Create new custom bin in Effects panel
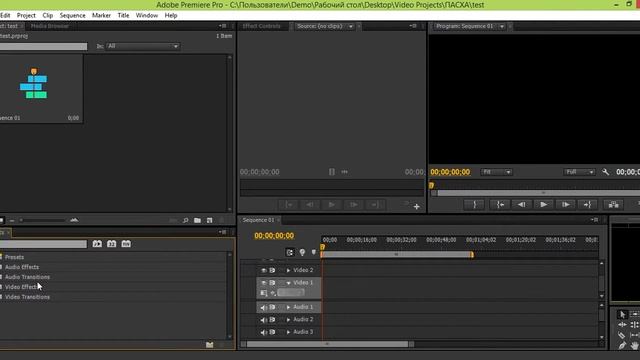640x360 pixels. [x=209, y=345]
